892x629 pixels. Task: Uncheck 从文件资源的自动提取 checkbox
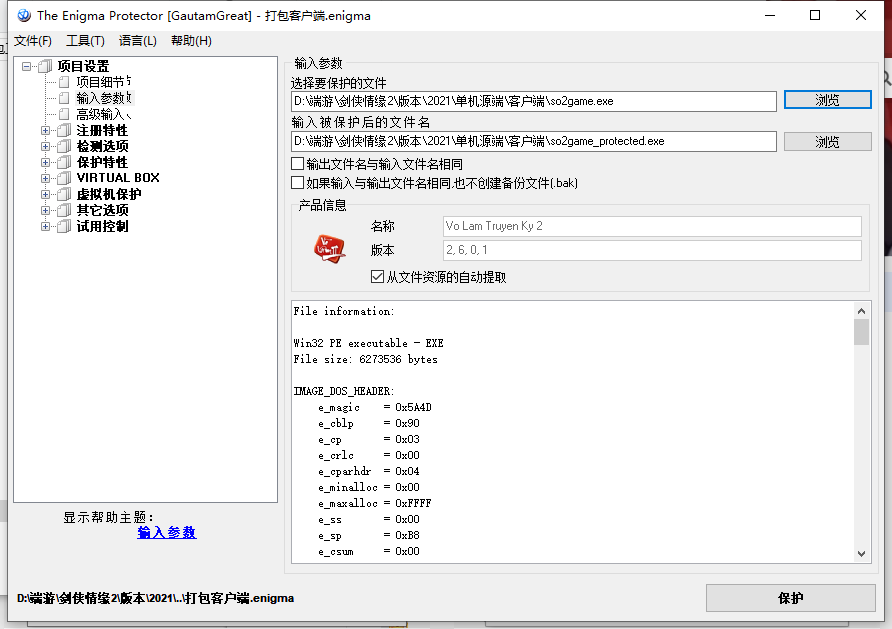click(377, 276)
